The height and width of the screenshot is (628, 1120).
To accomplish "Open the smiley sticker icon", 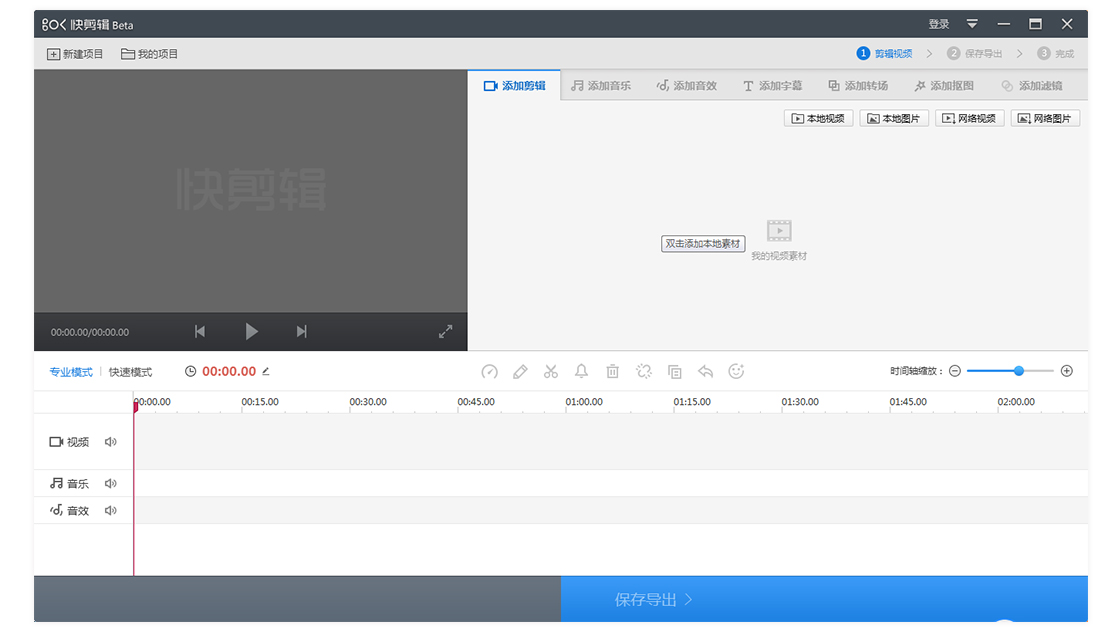I will click(x=736, y=372).
